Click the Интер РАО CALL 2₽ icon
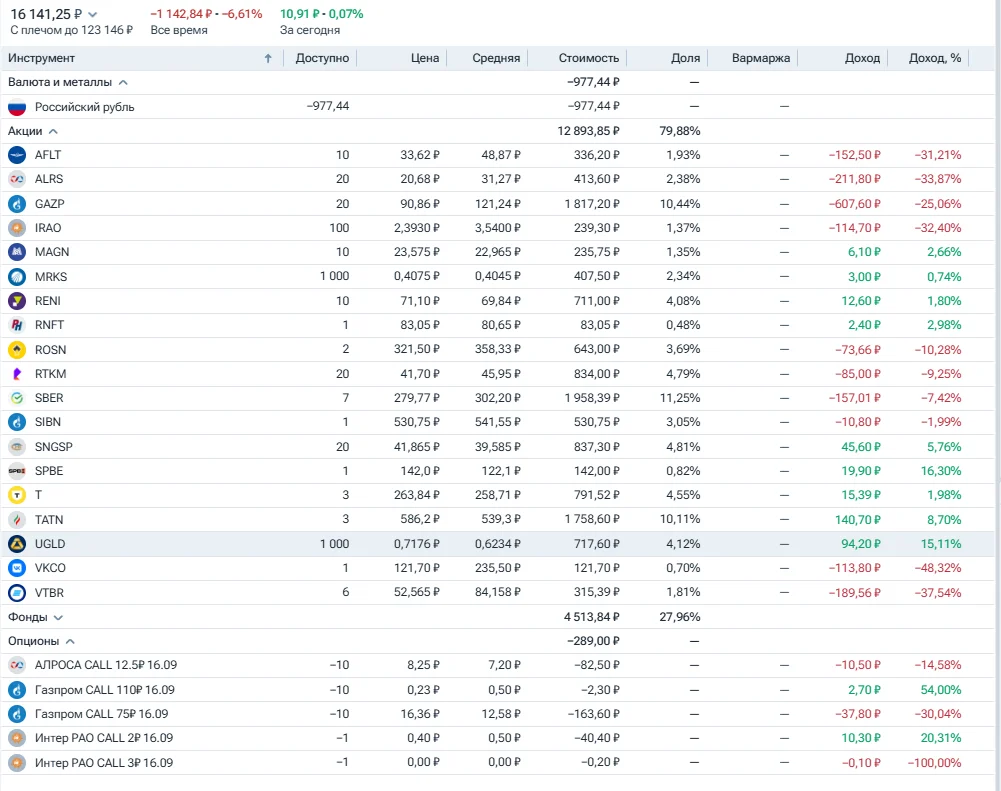The image size is (1001, 791). click(x=17, y=738)
